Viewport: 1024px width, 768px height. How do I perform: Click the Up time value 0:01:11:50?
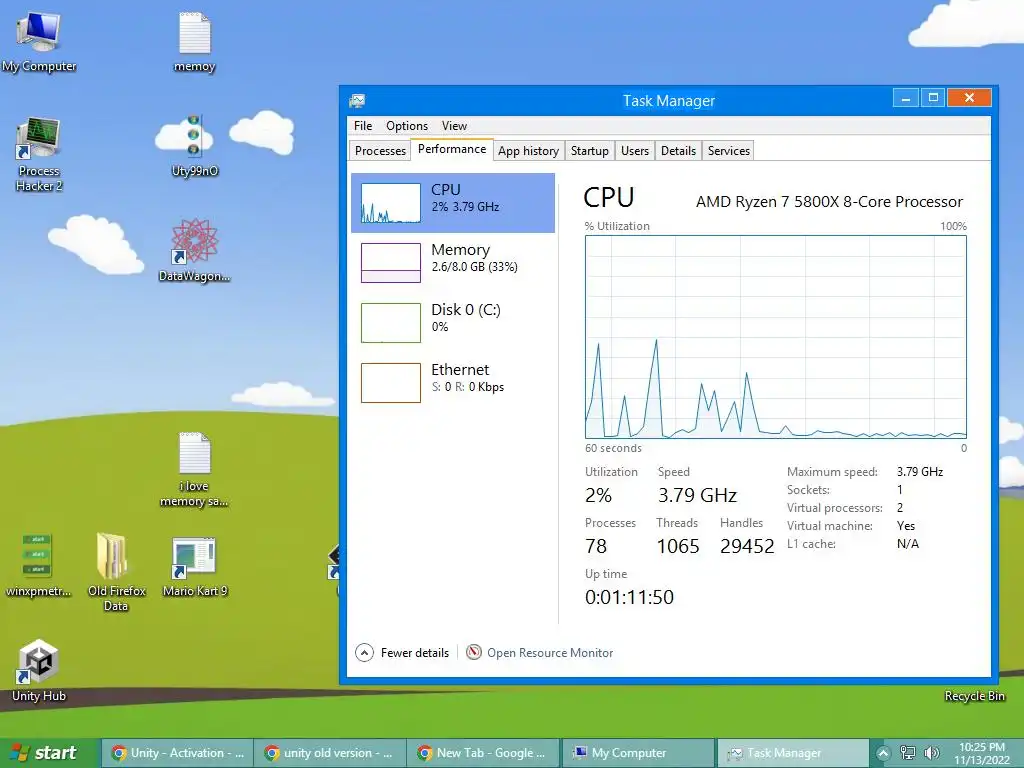(x=629, y=597)
